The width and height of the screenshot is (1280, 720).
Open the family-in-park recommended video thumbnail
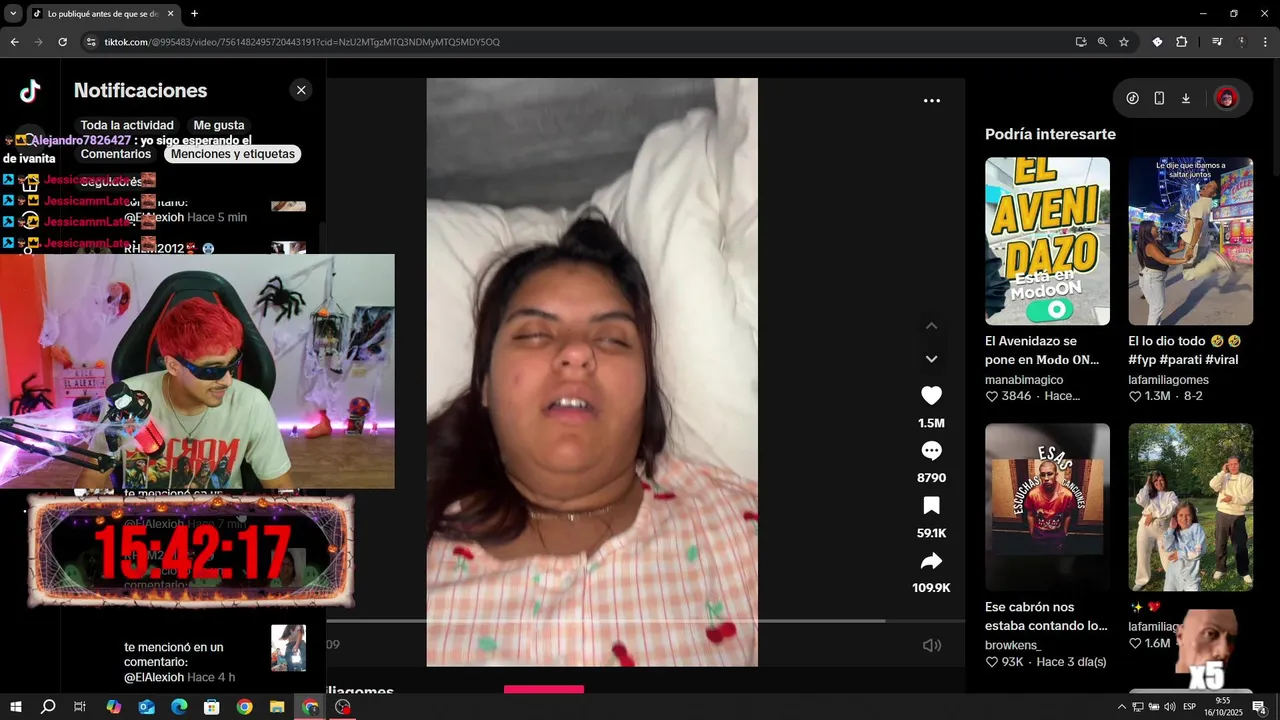(1190, 507)
